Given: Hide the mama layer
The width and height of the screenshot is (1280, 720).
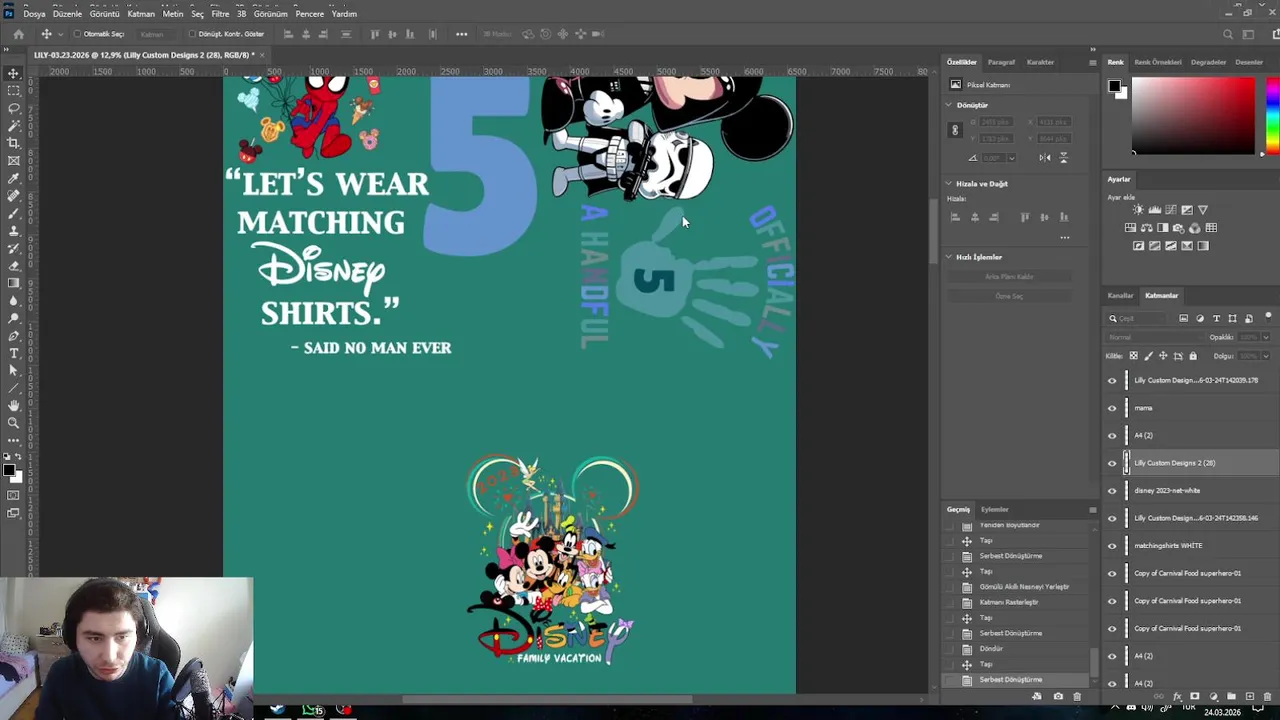Looking at the screenshot, I should tap(1112, 408).
